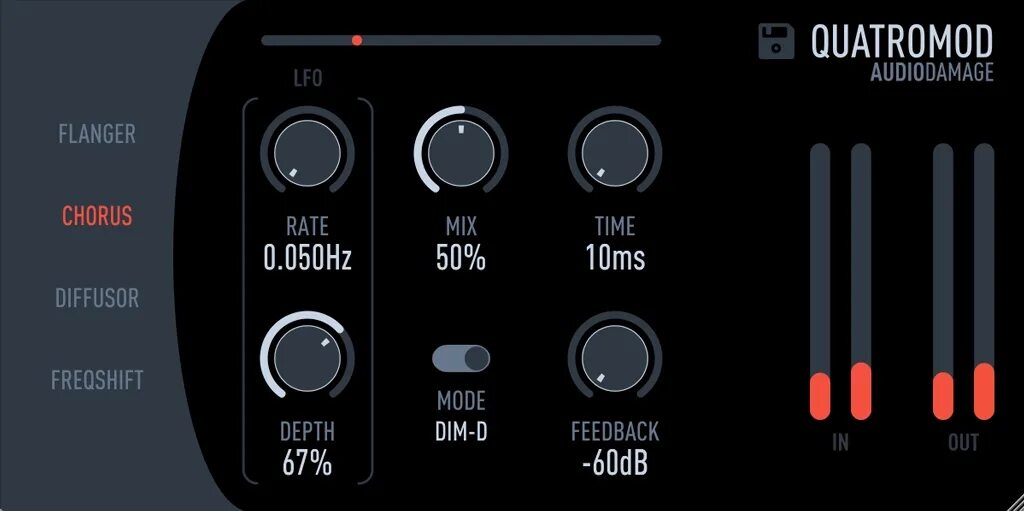Screen dimensions: 1024x511
Task: Click the LFO Rate knob
Action: 308,153
